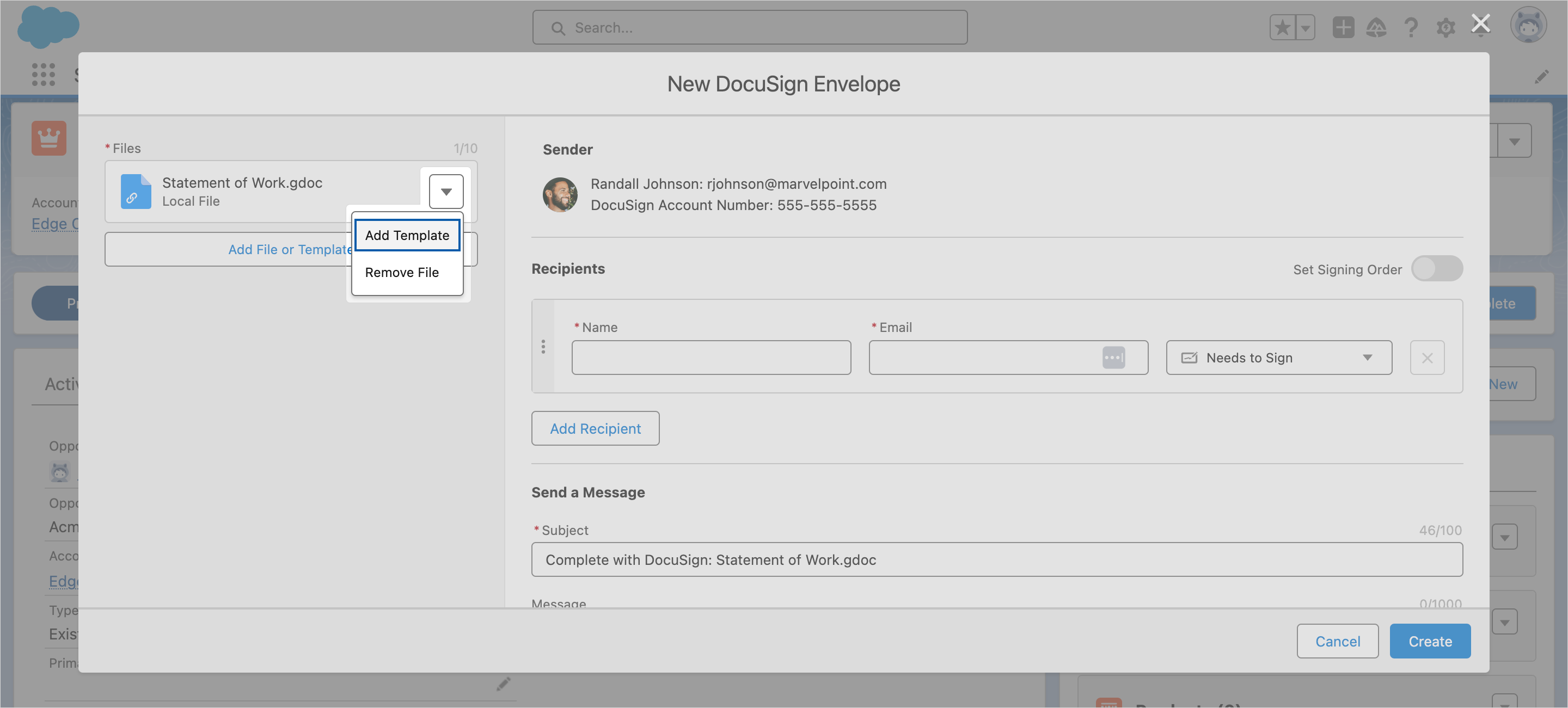The image size is (1568, 708).
Task: Expand the favorites list dropdown arrow
Action: (1305, 28)
